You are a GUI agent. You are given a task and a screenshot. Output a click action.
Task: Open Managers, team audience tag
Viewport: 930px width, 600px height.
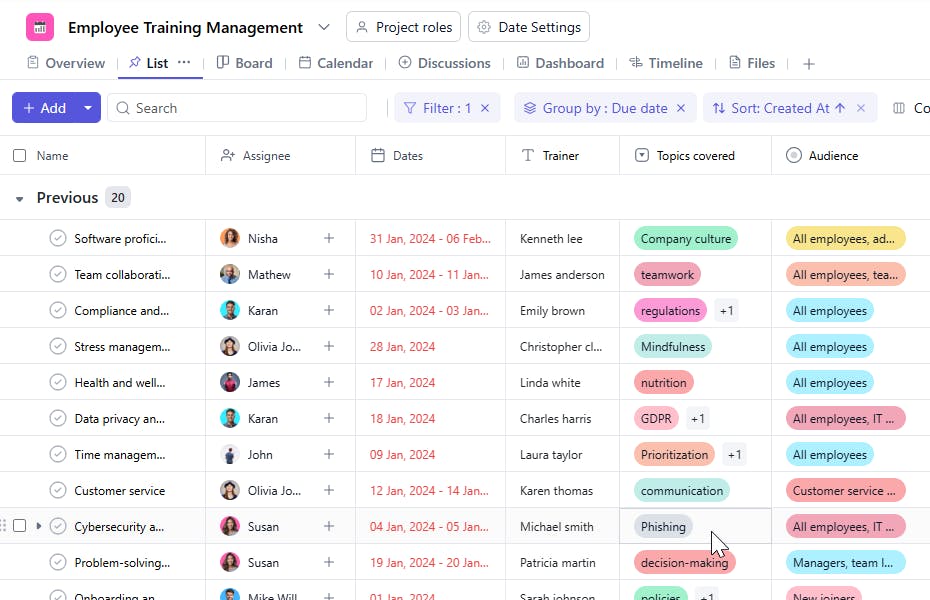845,563
